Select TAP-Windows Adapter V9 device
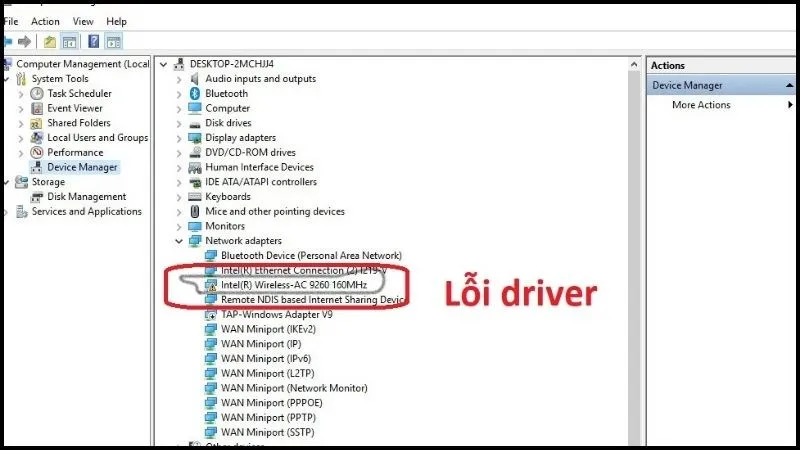The image size is (800, 450). tap(276, 314)
